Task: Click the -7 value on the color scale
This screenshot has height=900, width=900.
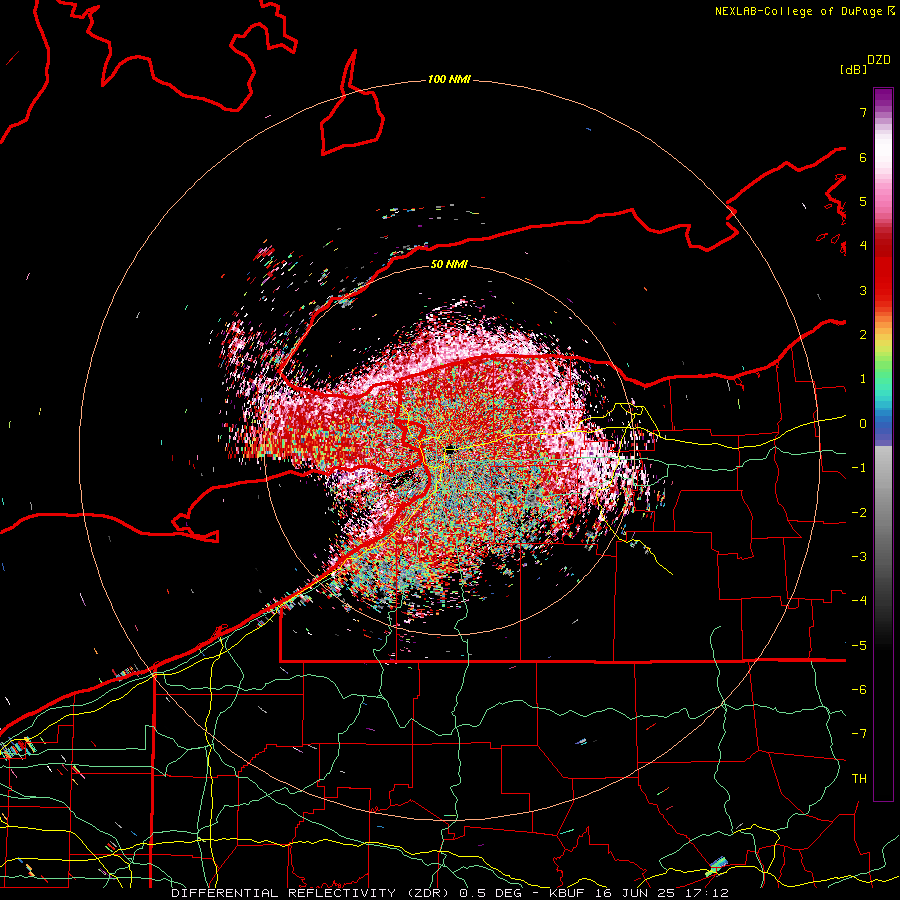Action: point(859,734)
